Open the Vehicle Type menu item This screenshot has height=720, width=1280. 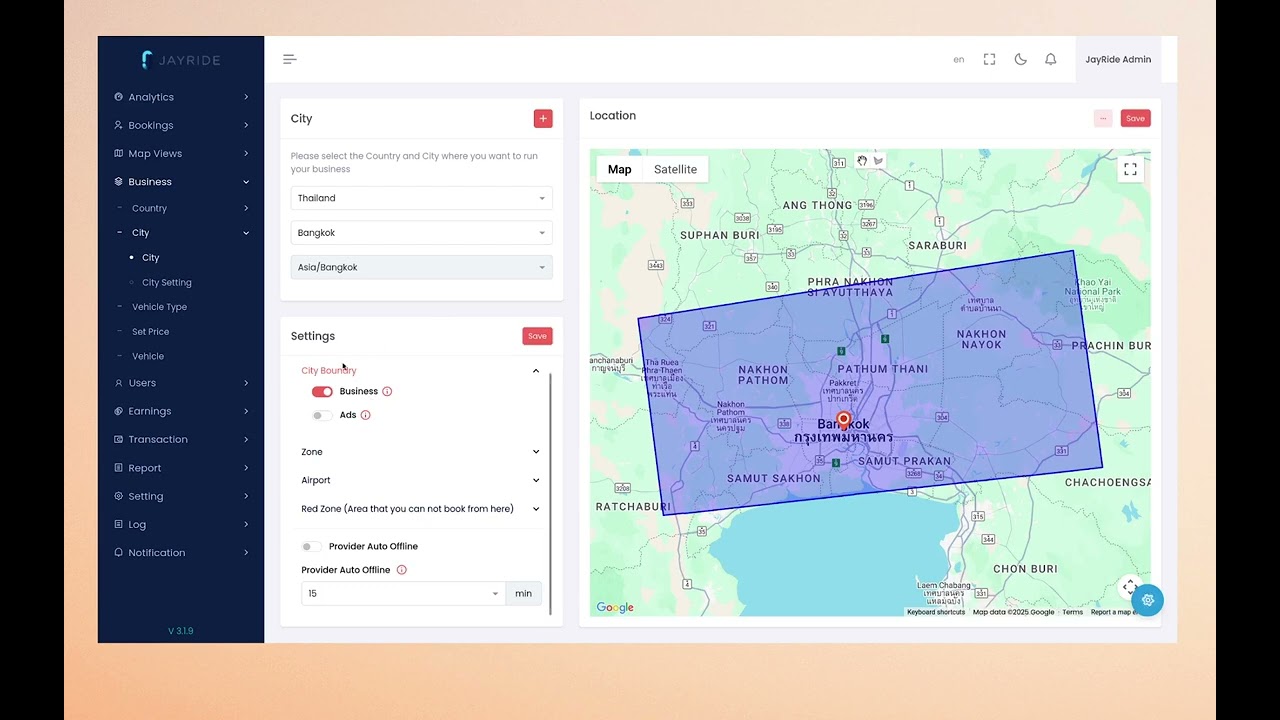coord(159,307)
